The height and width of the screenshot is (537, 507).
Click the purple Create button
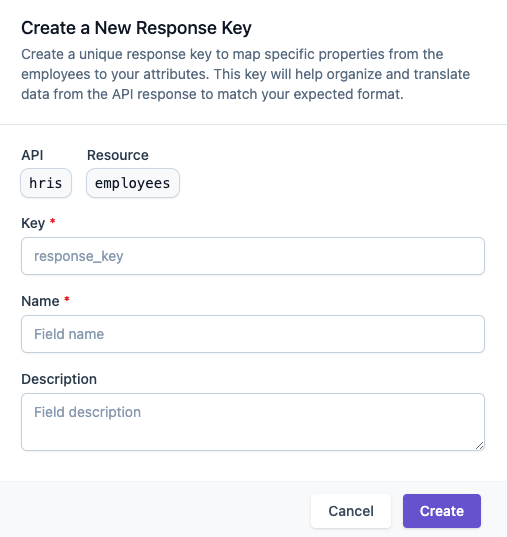[x=442, y=511]
